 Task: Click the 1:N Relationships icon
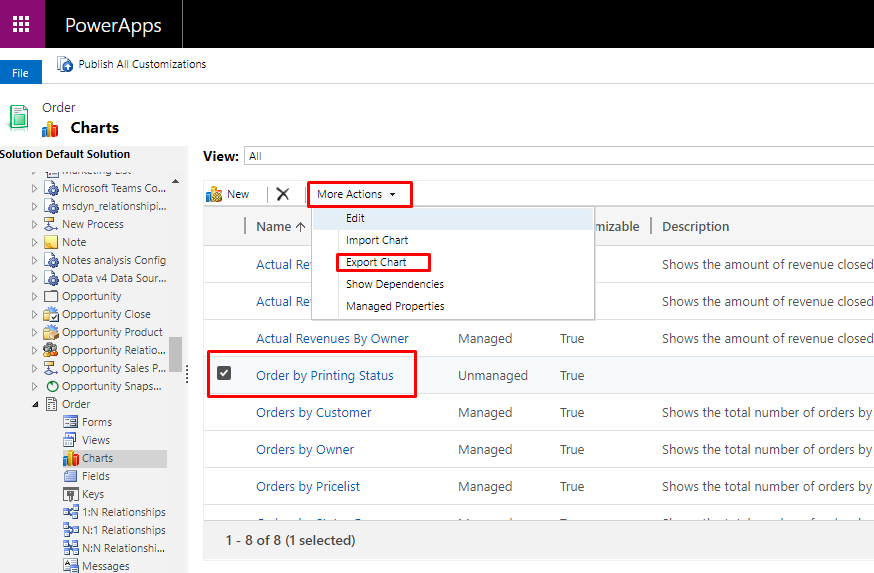tap(71, 512)
